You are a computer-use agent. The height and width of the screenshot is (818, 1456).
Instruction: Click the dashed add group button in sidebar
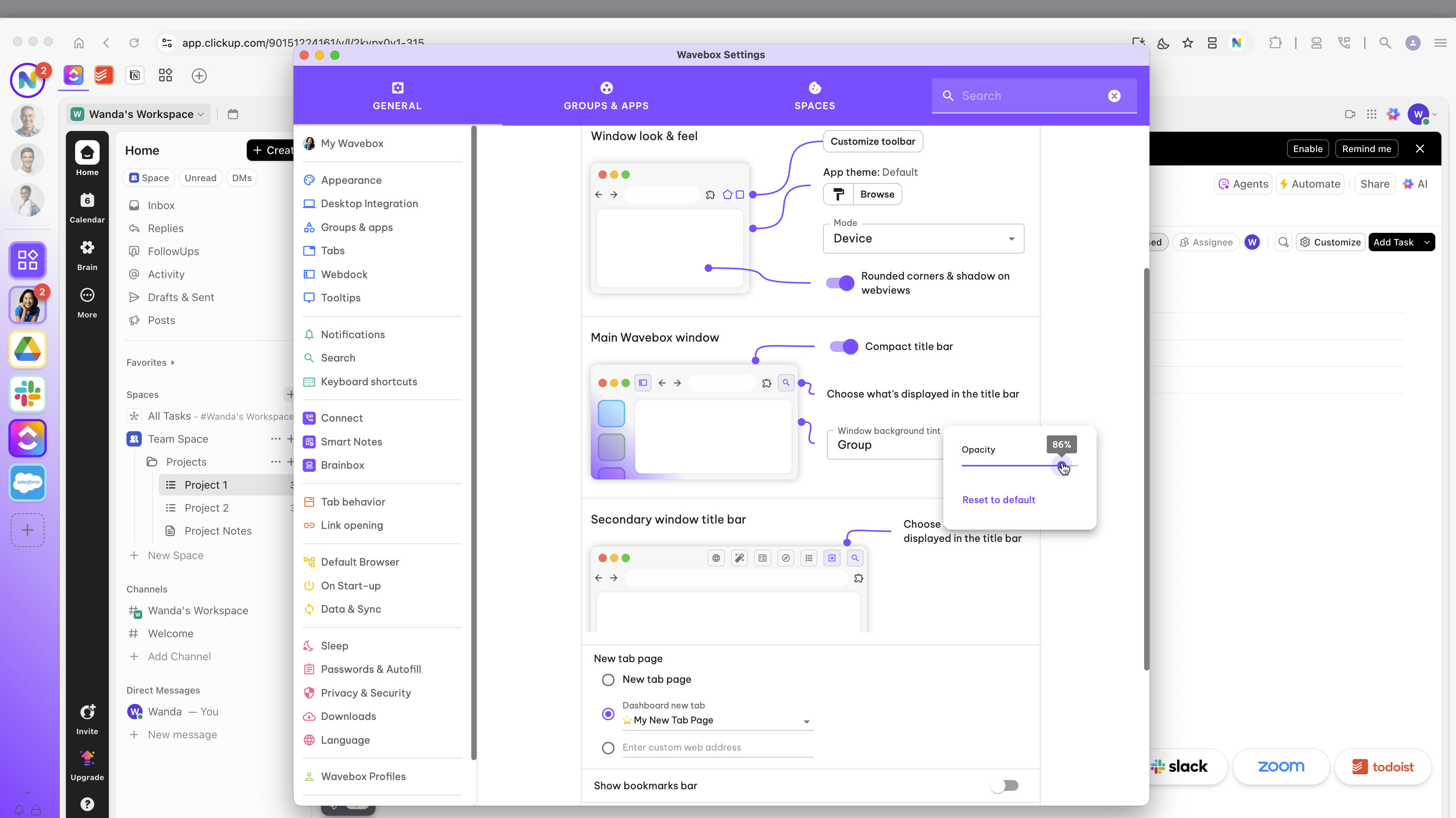point(28,530)
